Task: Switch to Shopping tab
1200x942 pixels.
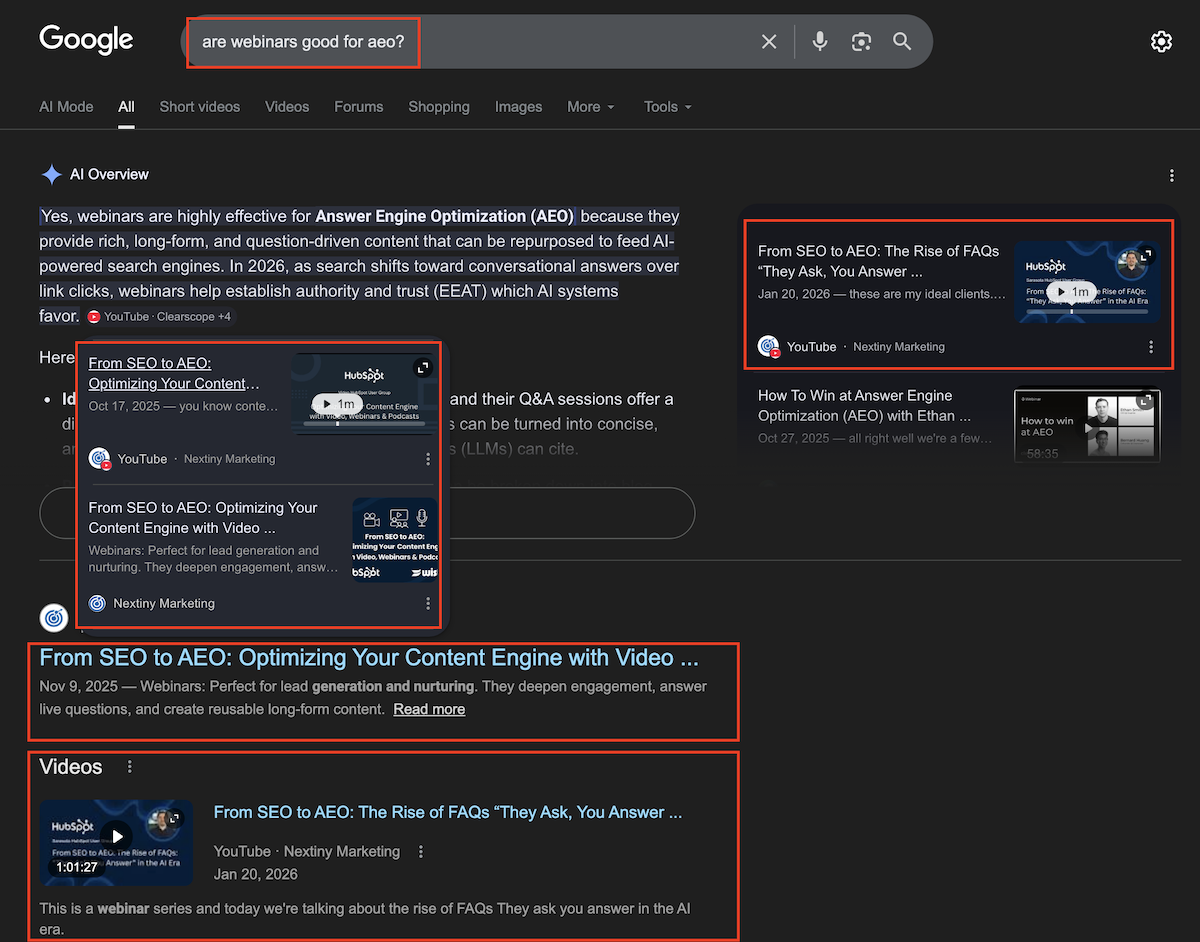Action: click(439, 107)
